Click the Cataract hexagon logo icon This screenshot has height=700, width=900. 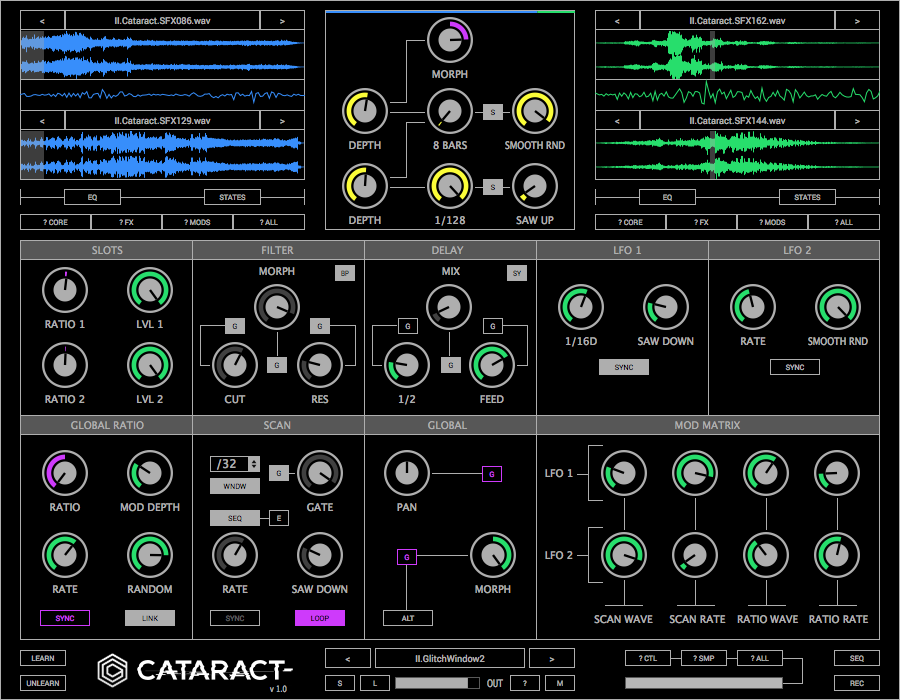[x=113, y=668]
